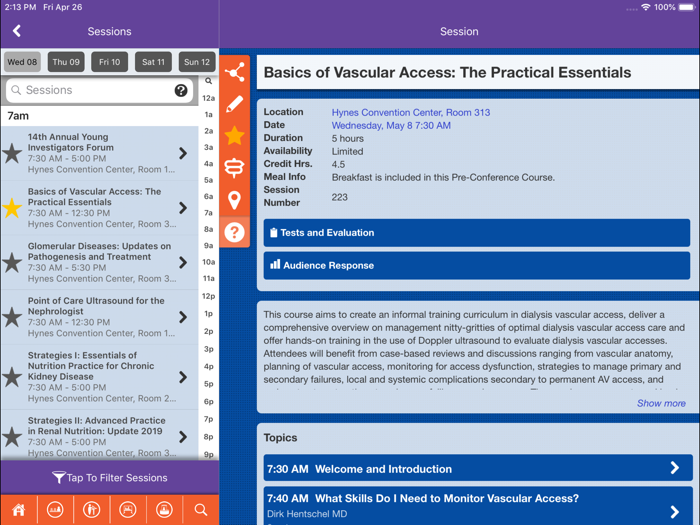Tap the signpost directions icon

tap(235, 168)
